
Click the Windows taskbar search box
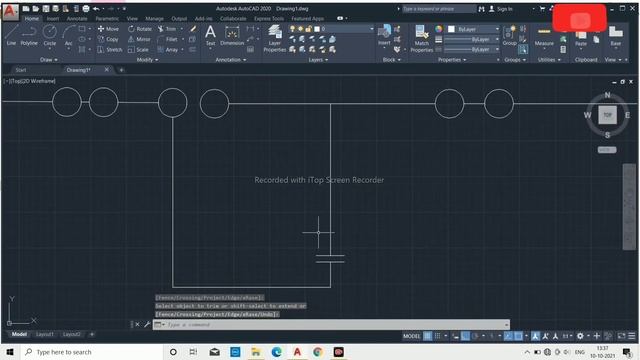[91, 352]
